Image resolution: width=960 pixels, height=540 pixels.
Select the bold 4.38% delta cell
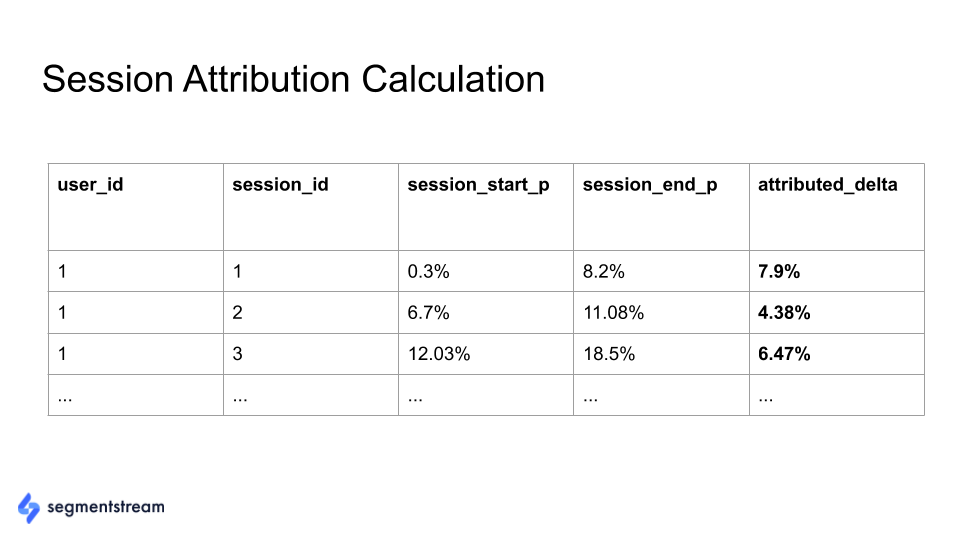[837, 313]
